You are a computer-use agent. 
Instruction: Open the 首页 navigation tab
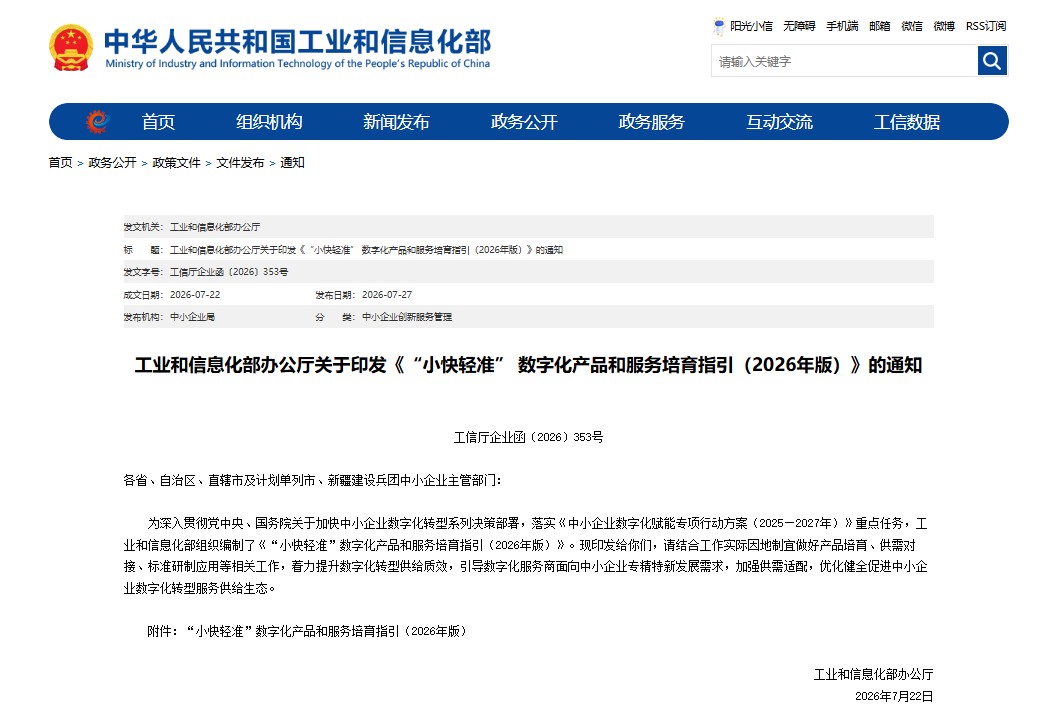coord(158,122)
